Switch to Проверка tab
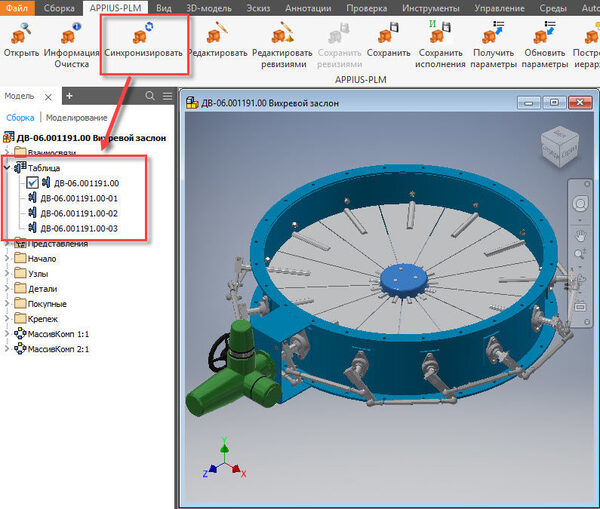The width and height of the screenshot is (600, 509). tap(367, 8)
